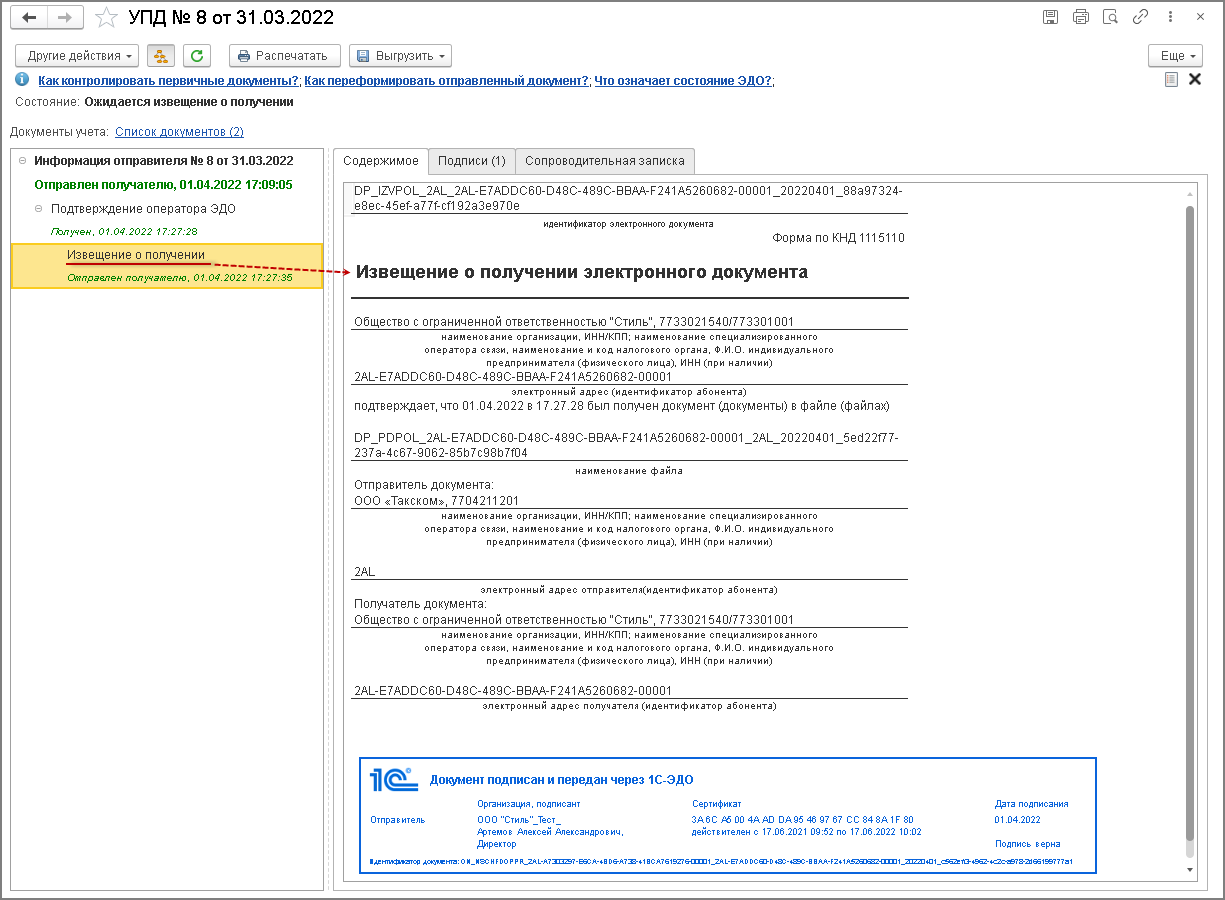
Task: Click the document preview vertical scrollbar
Action: (1189, 522)
